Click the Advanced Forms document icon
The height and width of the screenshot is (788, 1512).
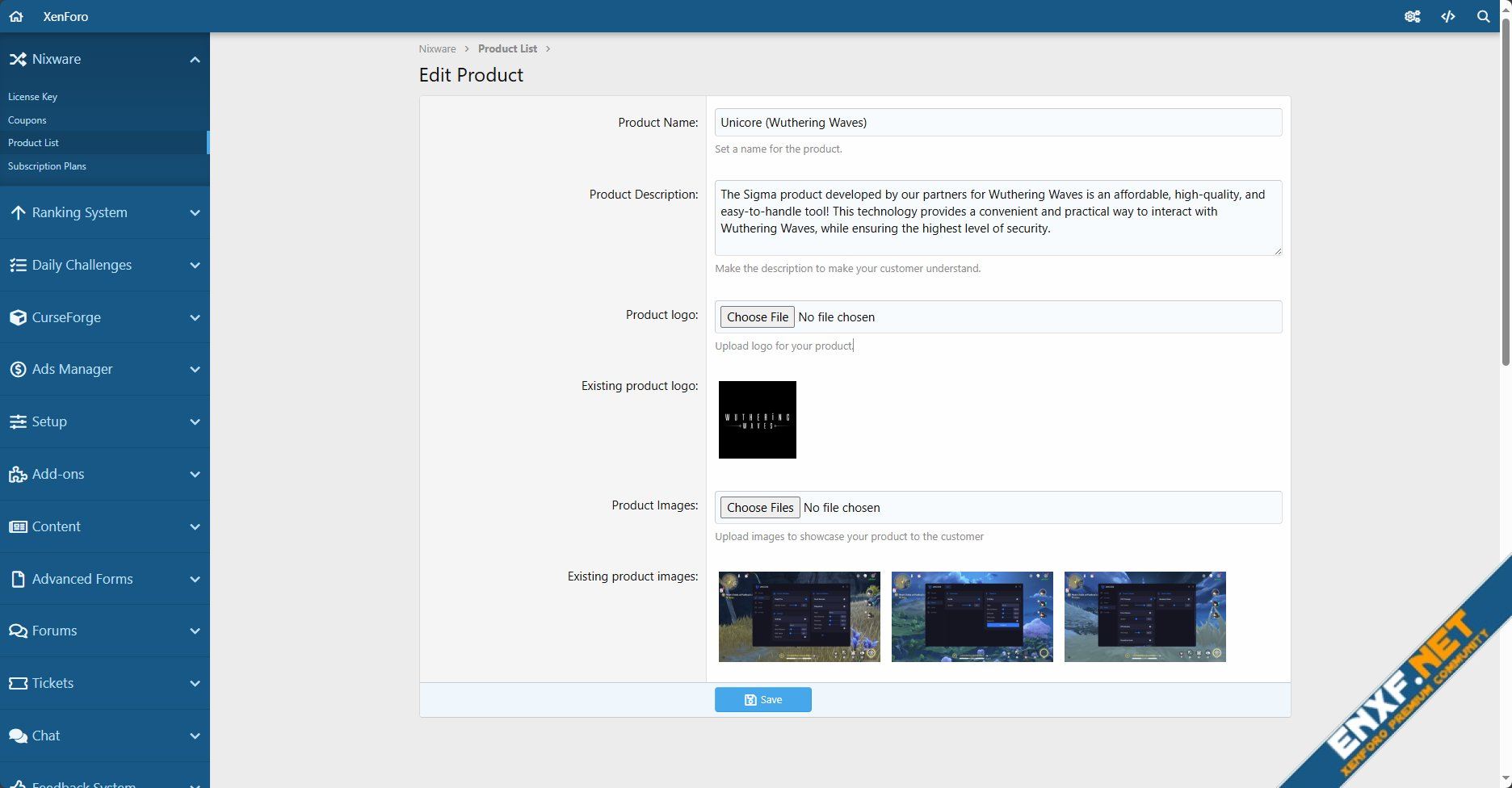pos(18,579)
